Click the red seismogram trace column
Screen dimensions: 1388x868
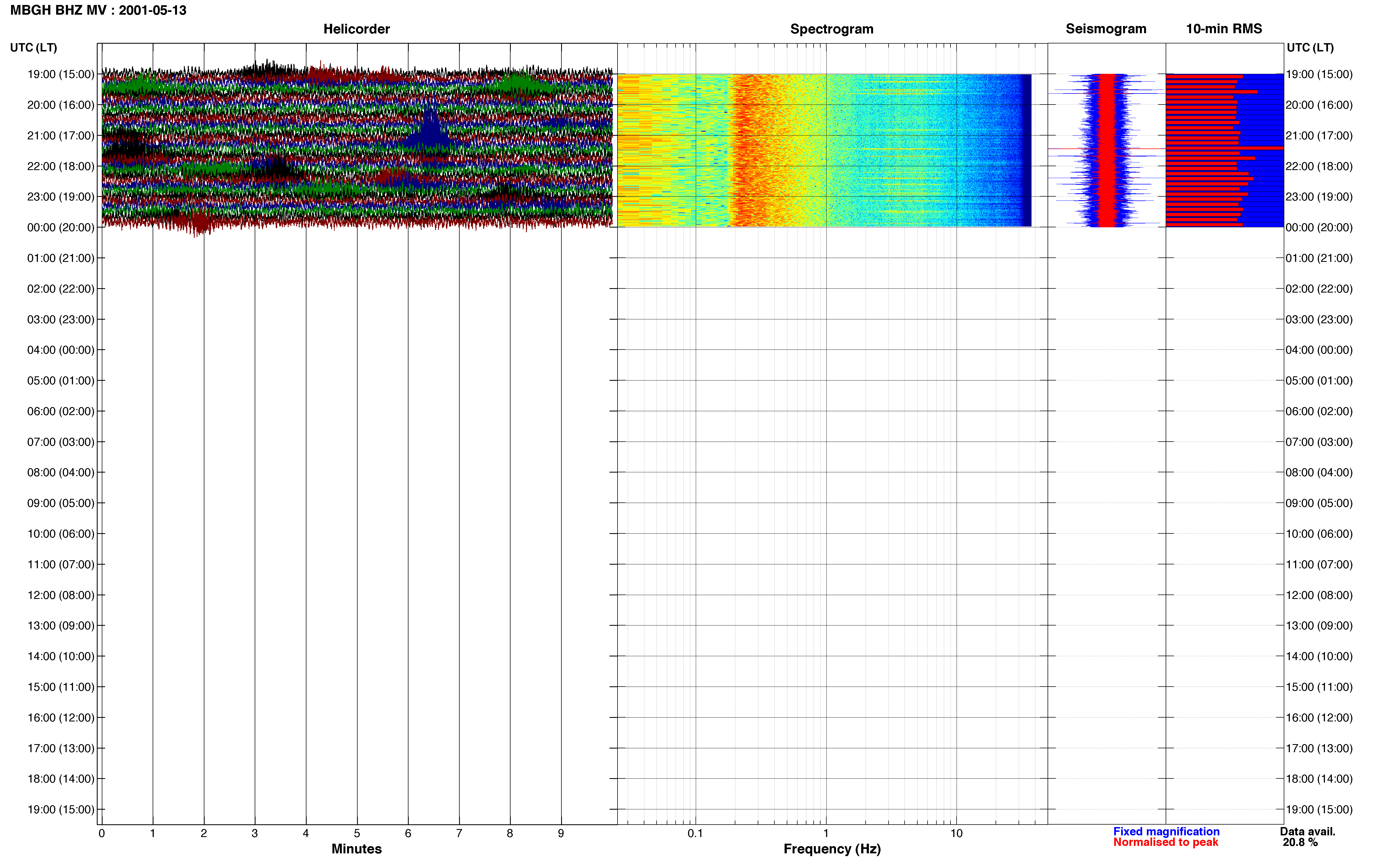pos(1106,150)
